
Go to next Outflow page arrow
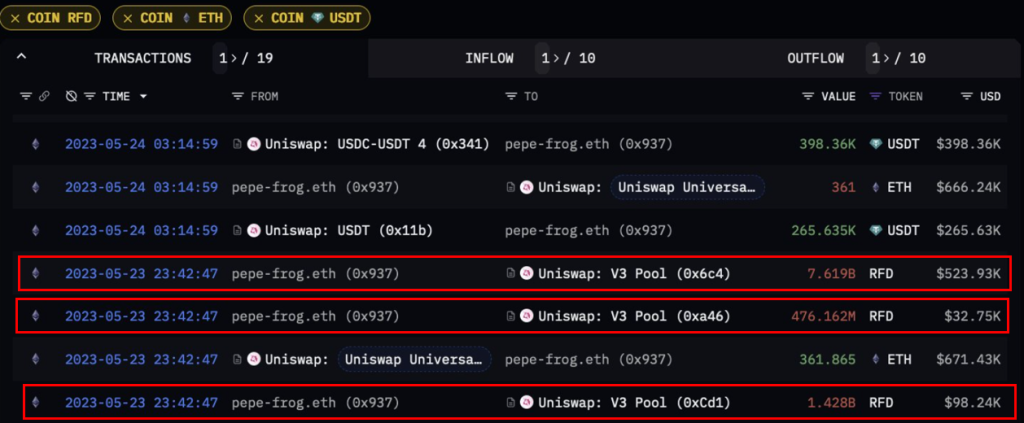tap(885, 58)
